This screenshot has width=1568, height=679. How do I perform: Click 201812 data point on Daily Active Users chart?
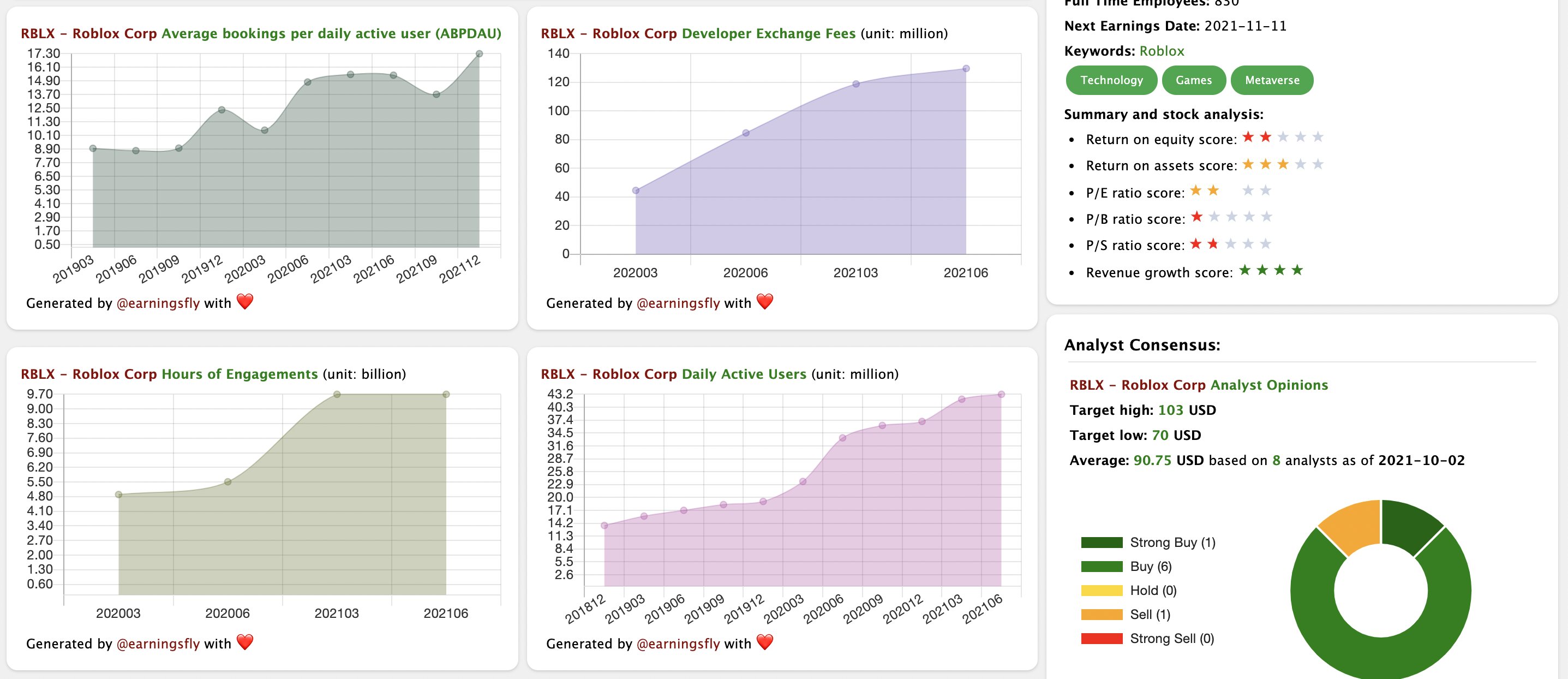click(605, 526)
